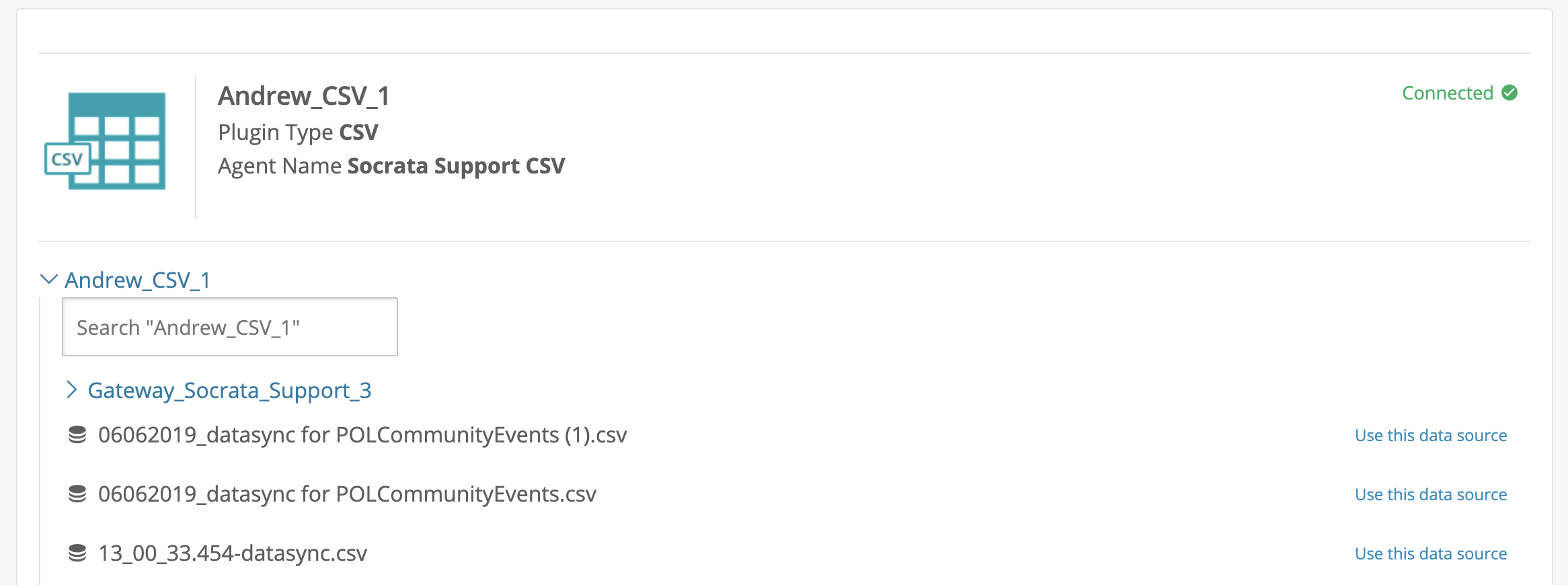The width and height of the screenshot is (1568, 585).
Task: Use data source for 13_00_33.454-datasync.csv
Action: tap(1431, 553)
